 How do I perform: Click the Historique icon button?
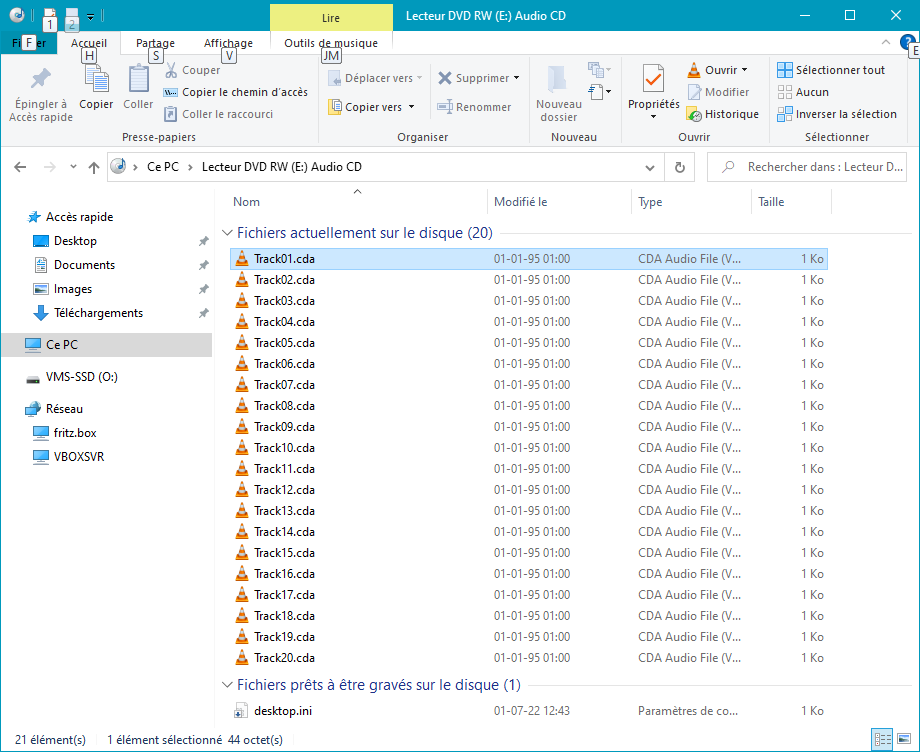[723, 114]
